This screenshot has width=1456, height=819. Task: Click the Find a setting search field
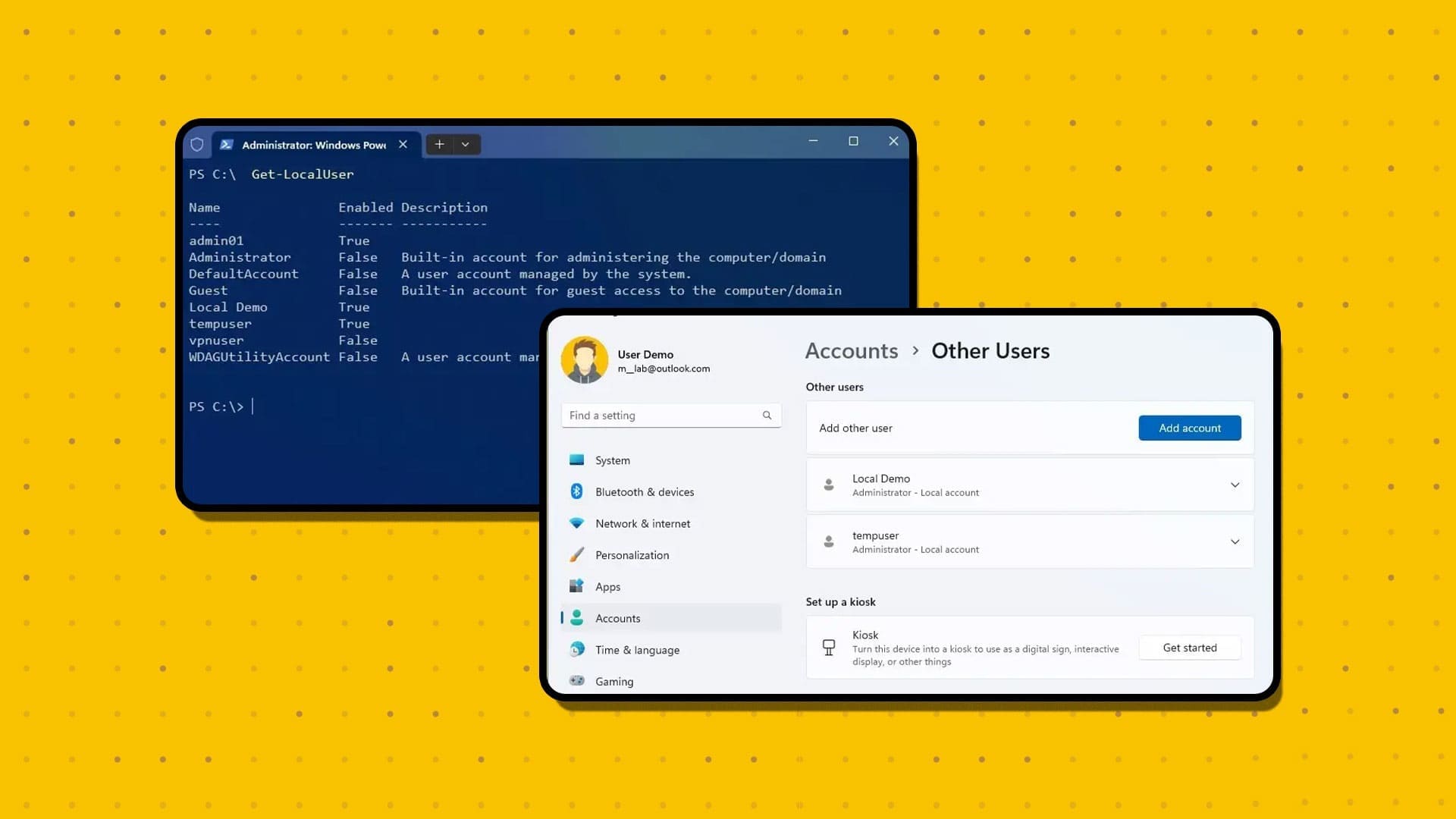pos(670,415)
